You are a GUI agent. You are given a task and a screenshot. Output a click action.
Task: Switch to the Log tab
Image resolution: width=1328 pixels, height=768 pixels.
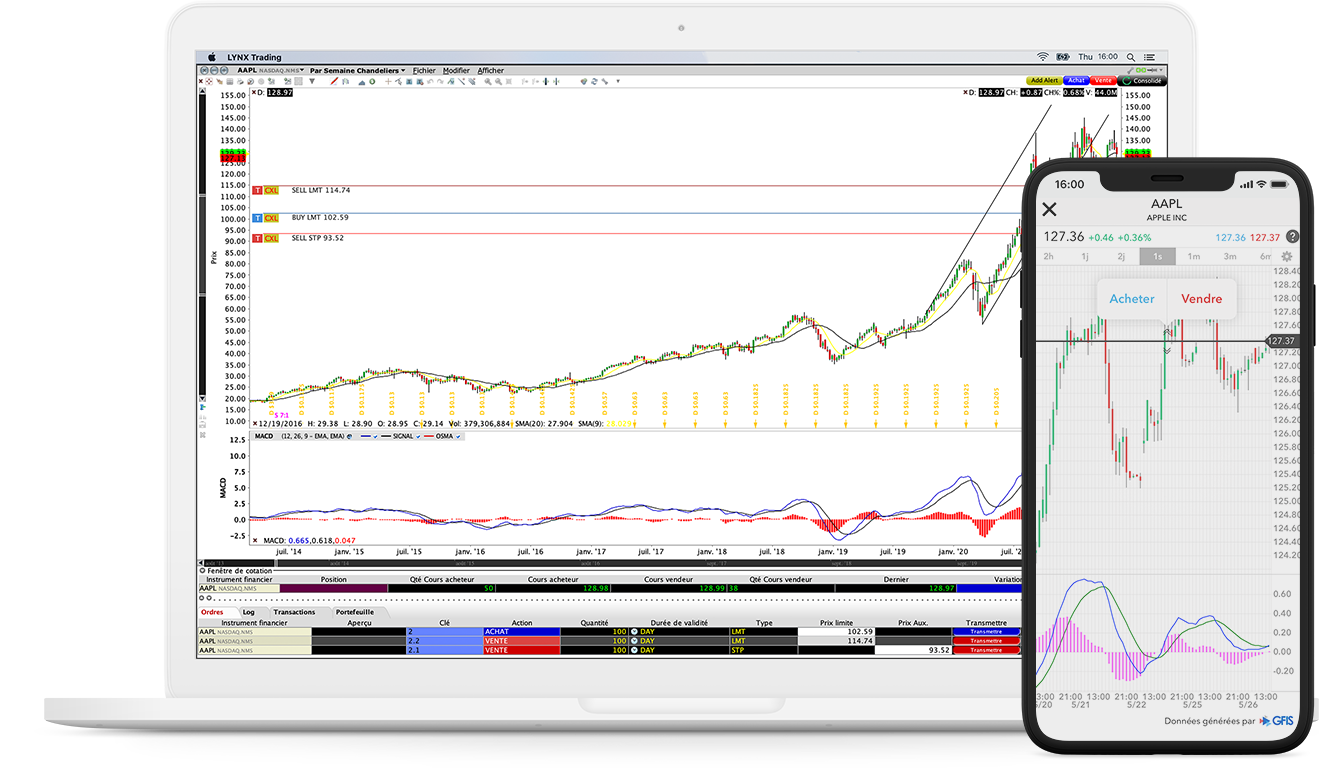(x=248, y=612)
